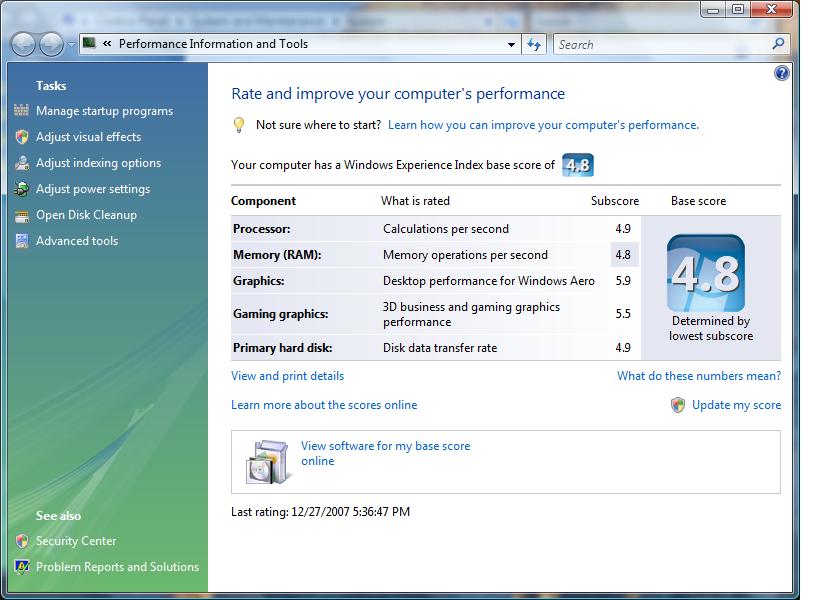Click the Adjust power settings icon
This screenshot has width=840, height=600.
[22, 189]
